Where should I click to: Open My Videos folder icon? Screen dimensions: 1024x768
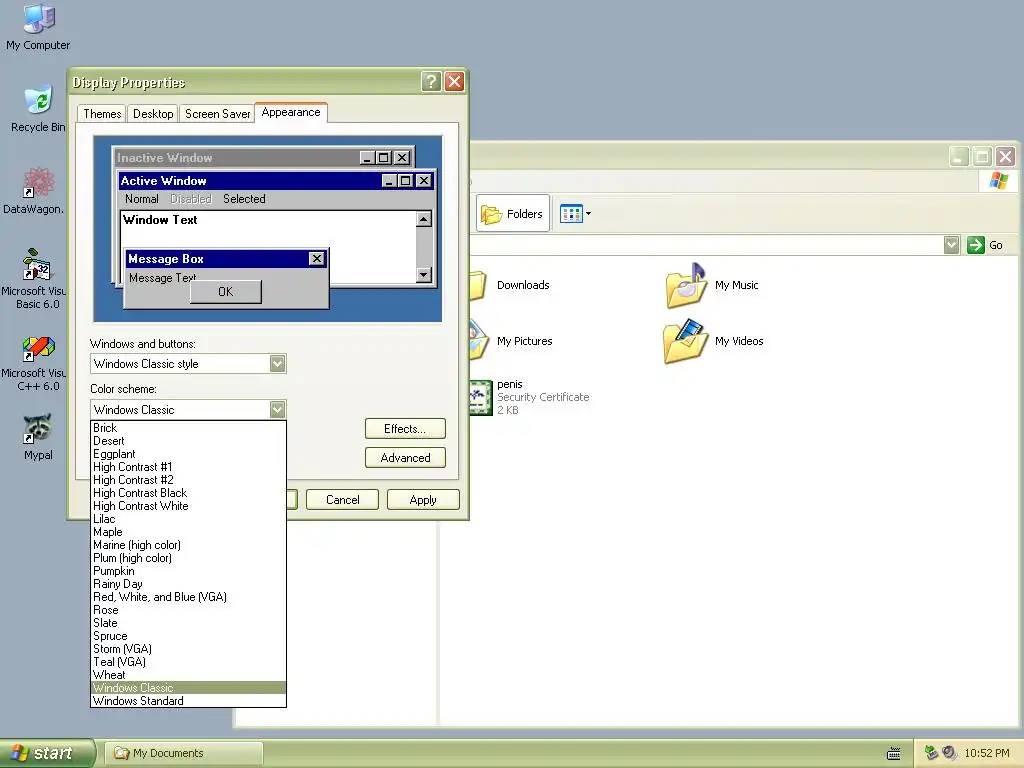coord(713,341)
